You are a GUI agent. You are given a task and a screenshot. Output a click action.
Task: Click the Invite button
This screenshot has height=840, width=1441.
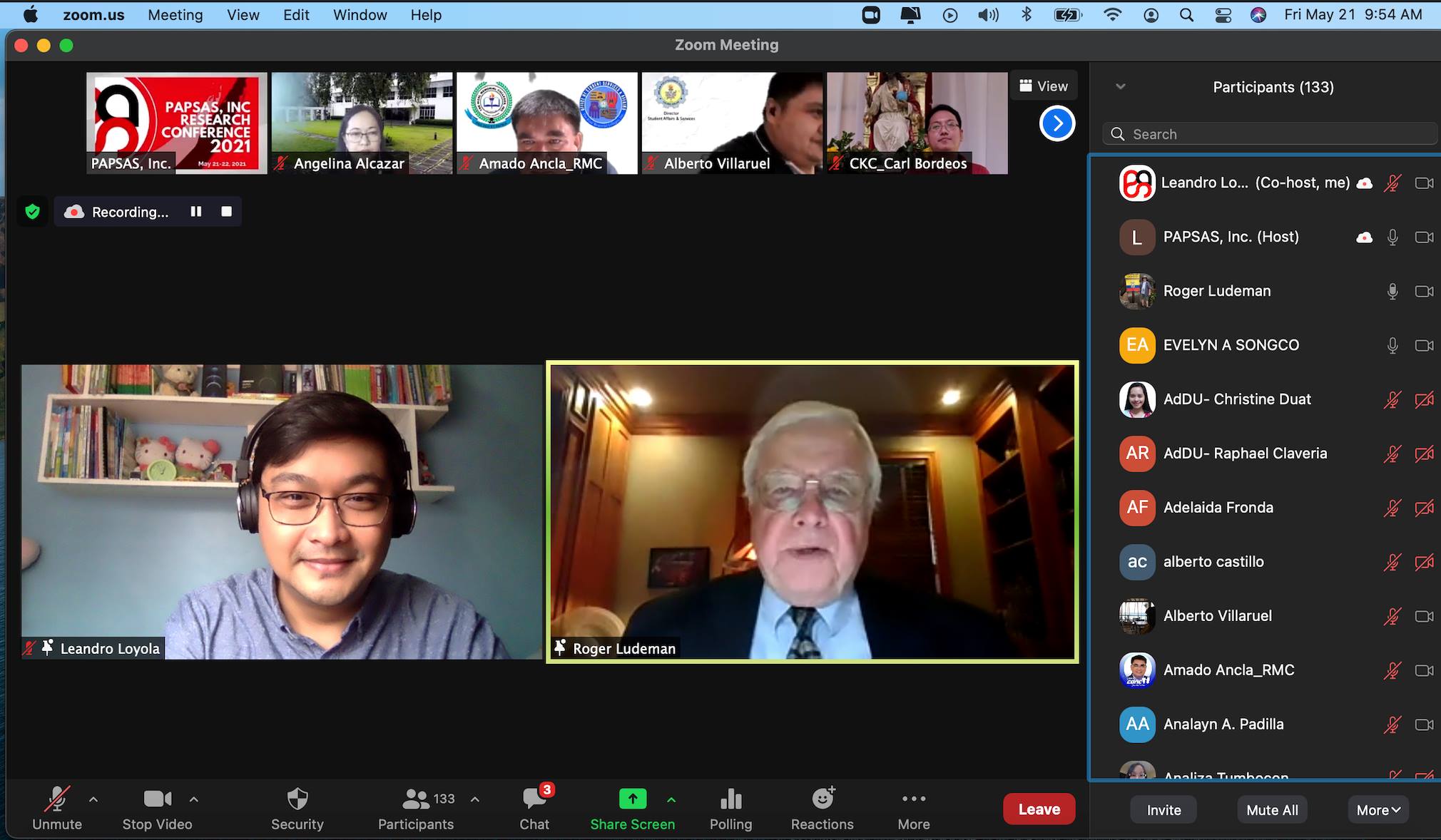(x=1164, y=810)
